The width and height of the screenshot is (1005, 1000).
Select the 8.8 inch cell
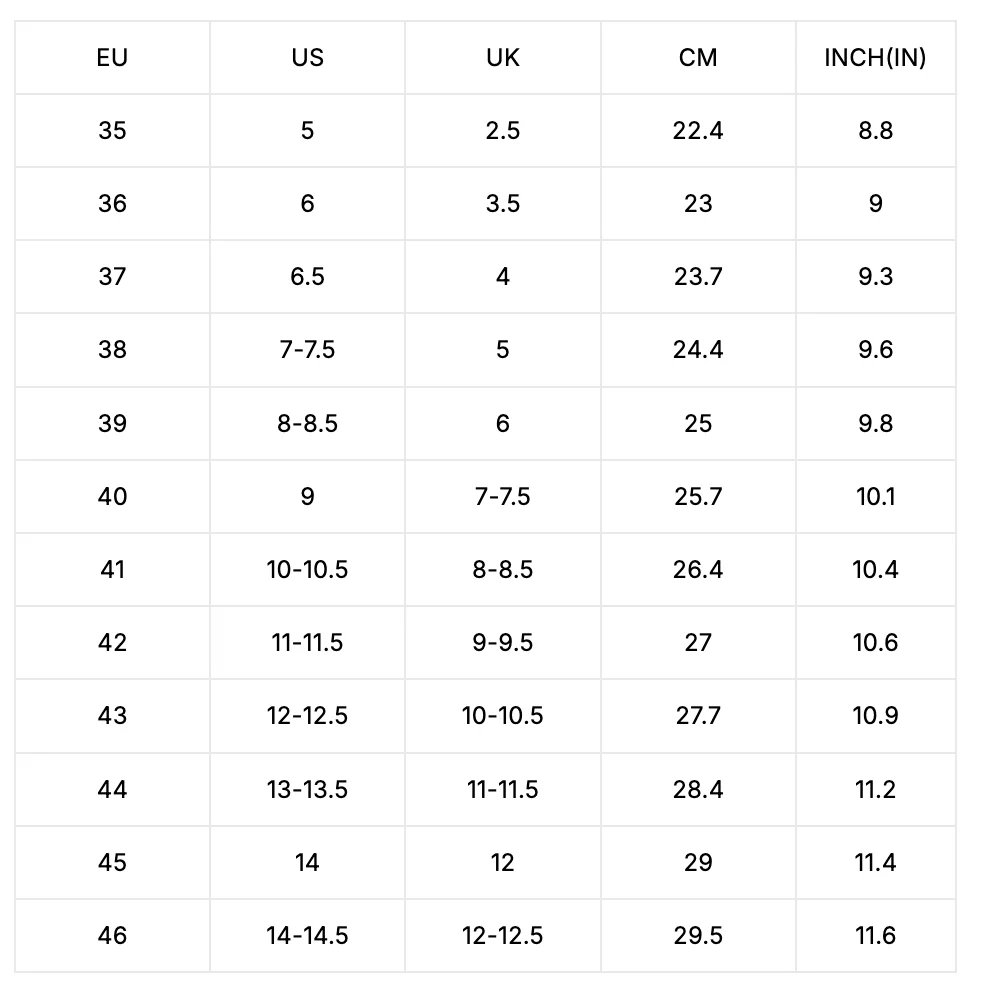875,131
